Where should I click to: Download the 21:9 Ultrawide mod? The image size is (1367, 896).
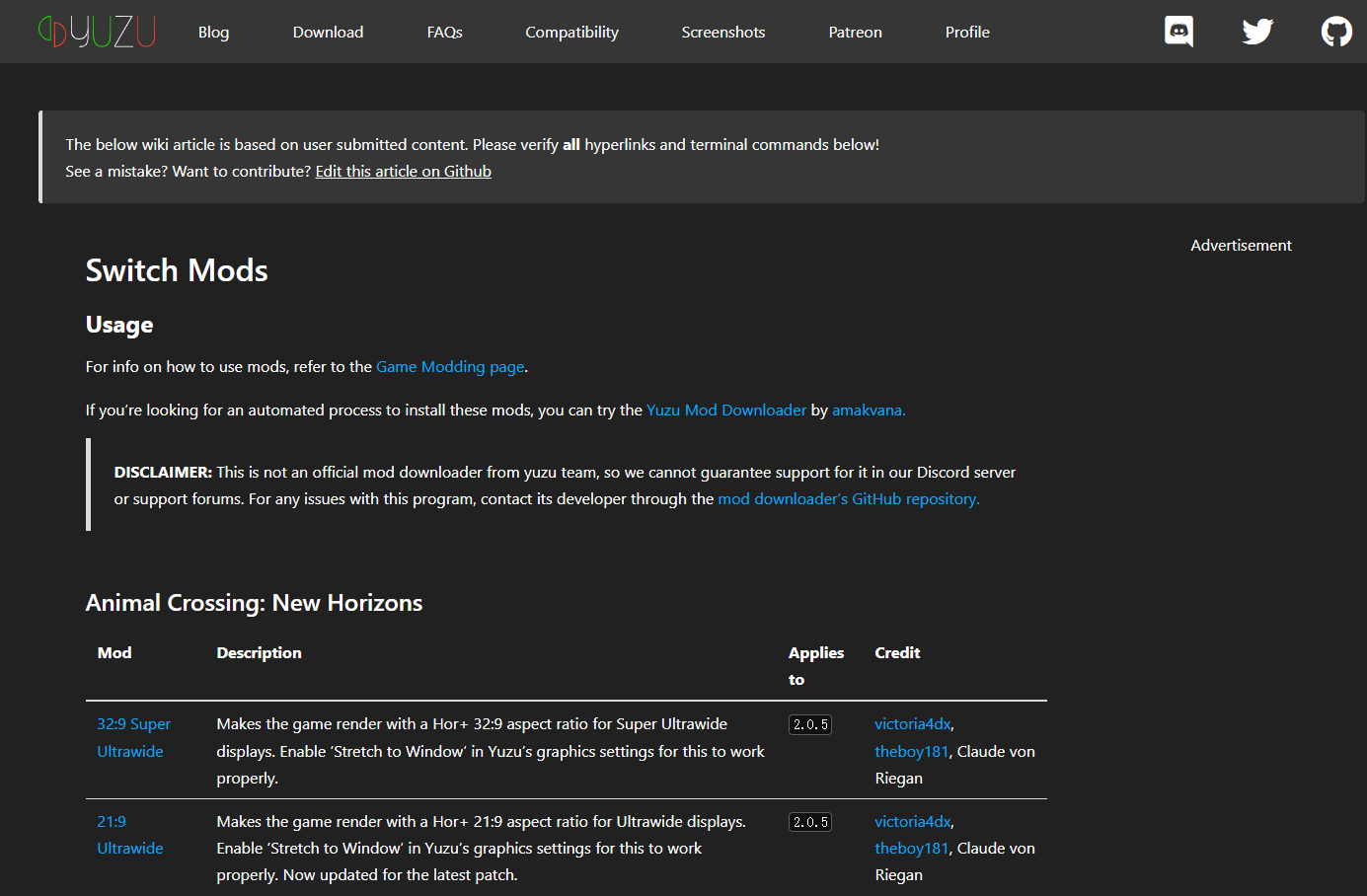129,835
